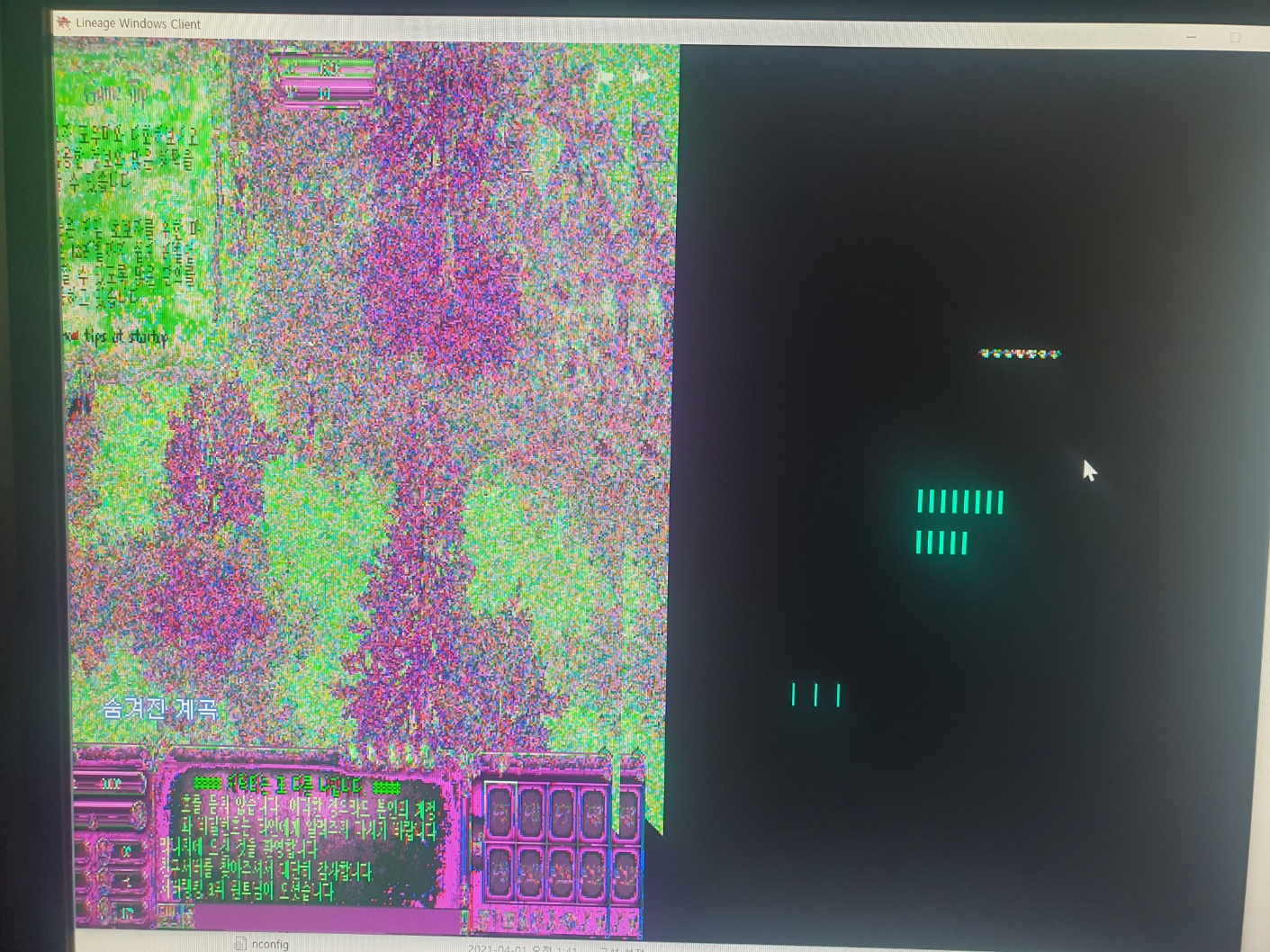The width and height of the screenshot is (1270, 952).
Task: Maximize the Lineage Windows Client window
Action: point(1235,38)
